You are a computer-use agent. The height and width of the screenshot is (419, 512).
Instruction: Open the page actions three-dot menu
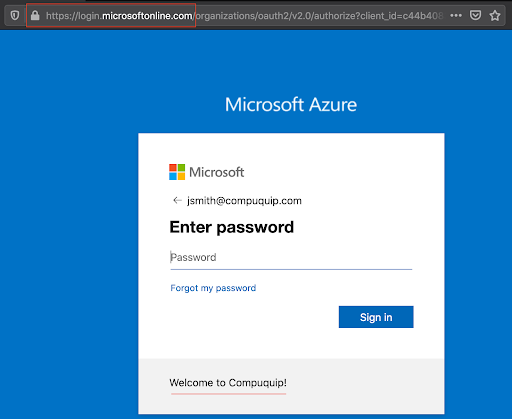point(456,15)
